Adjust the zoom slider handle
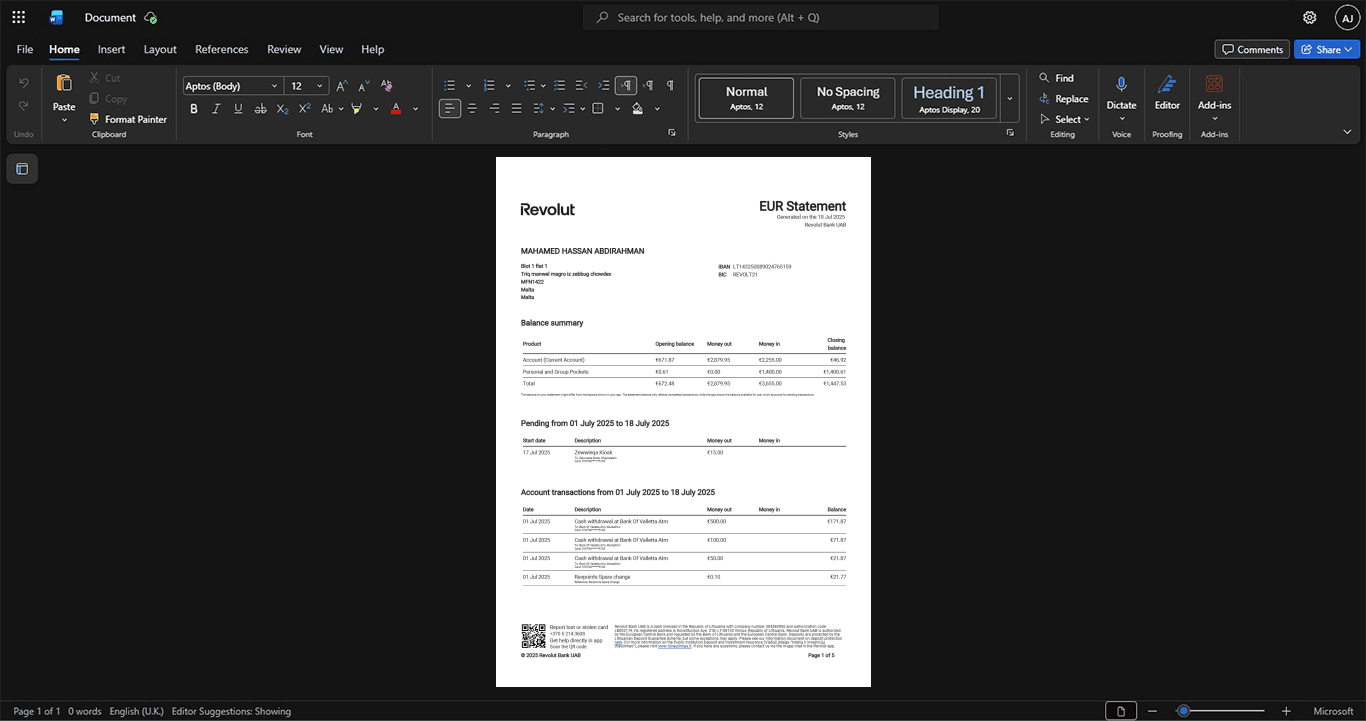 pos(1183,711)
